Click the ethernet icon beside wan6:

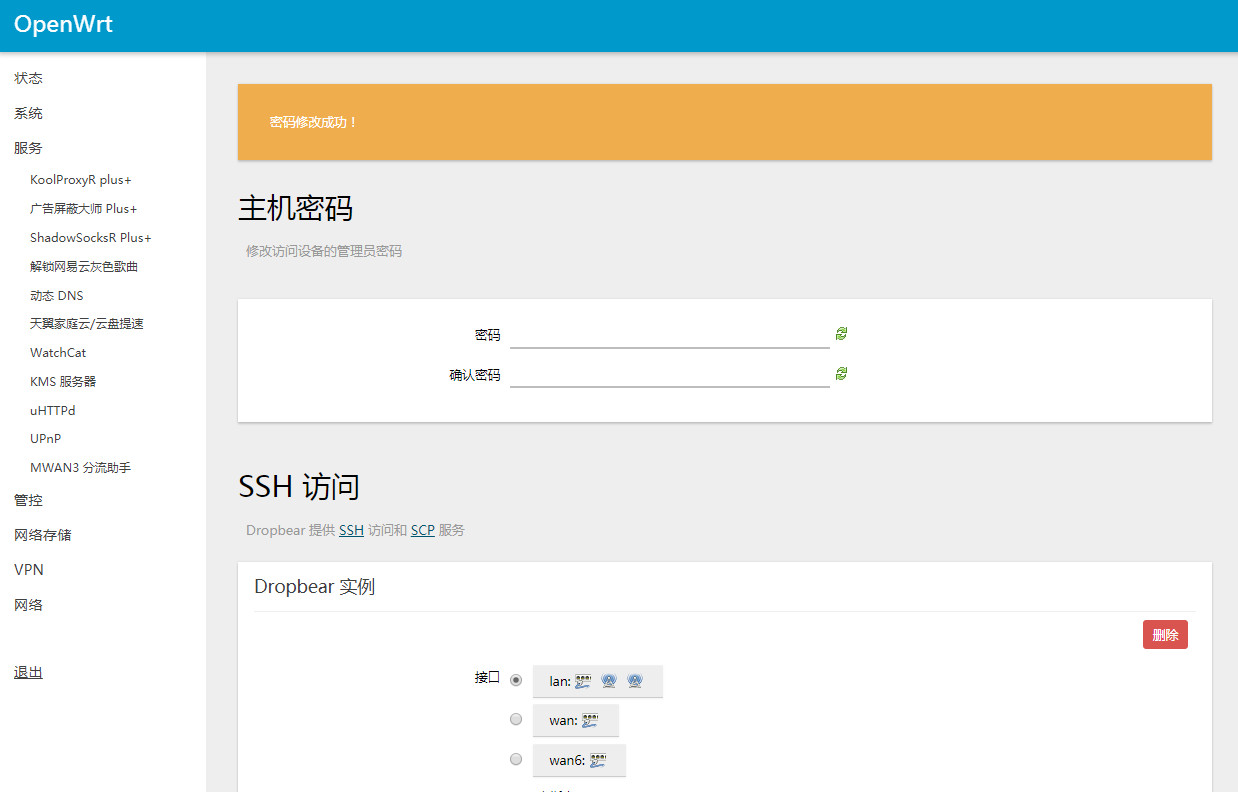[598, 760]
